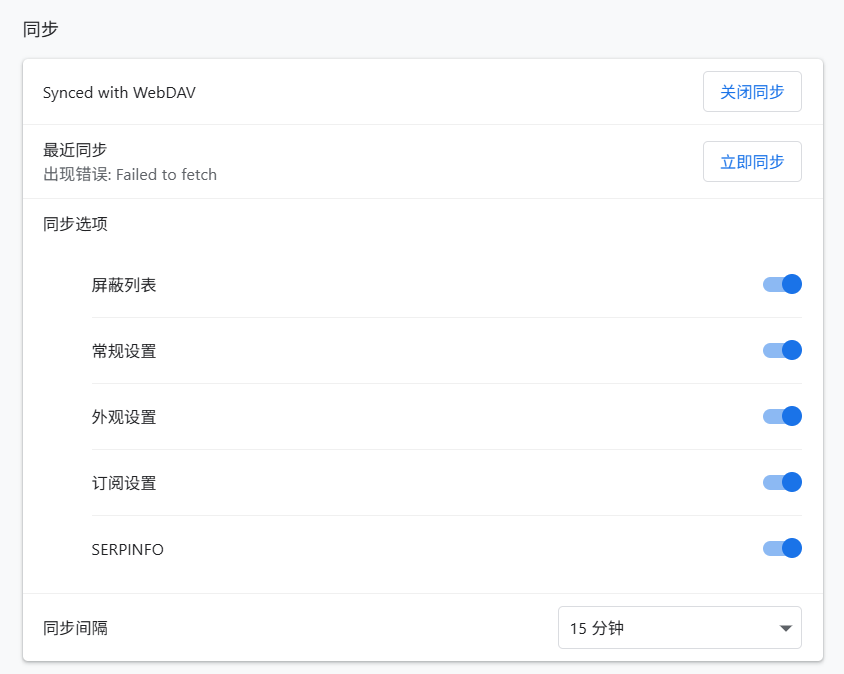Viewport: 844px width, 674px height.
Task: Click the 屏蔽列表 label text
Action: (124, 285)
